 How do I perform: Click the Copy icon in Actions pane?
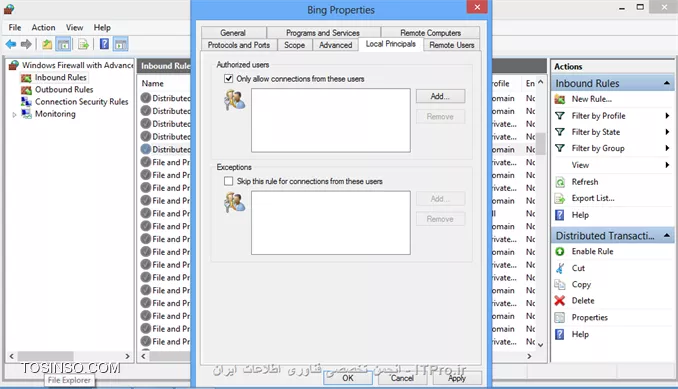[x=560, y=284]
